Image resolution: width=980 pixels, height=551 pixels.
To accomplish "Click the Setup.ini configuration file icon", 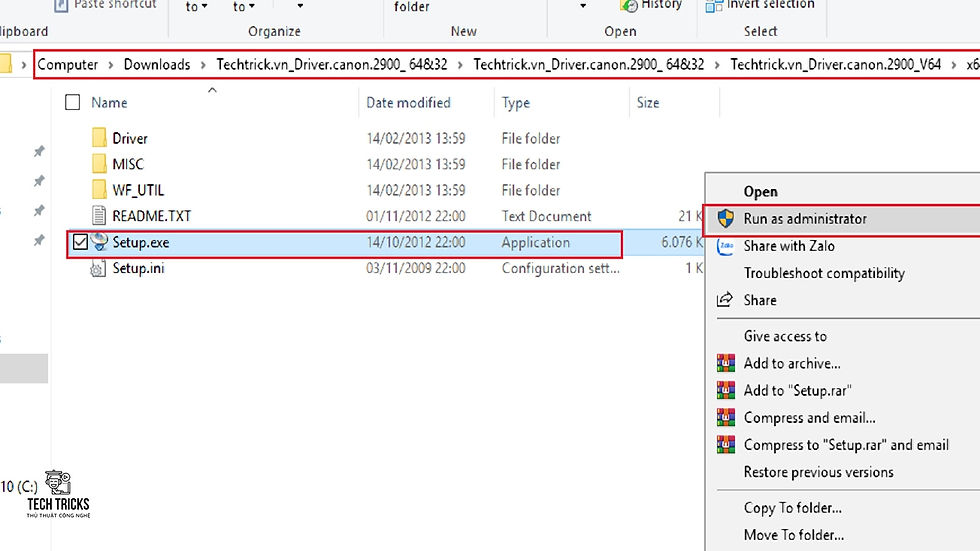I will [x=98, y=269].
